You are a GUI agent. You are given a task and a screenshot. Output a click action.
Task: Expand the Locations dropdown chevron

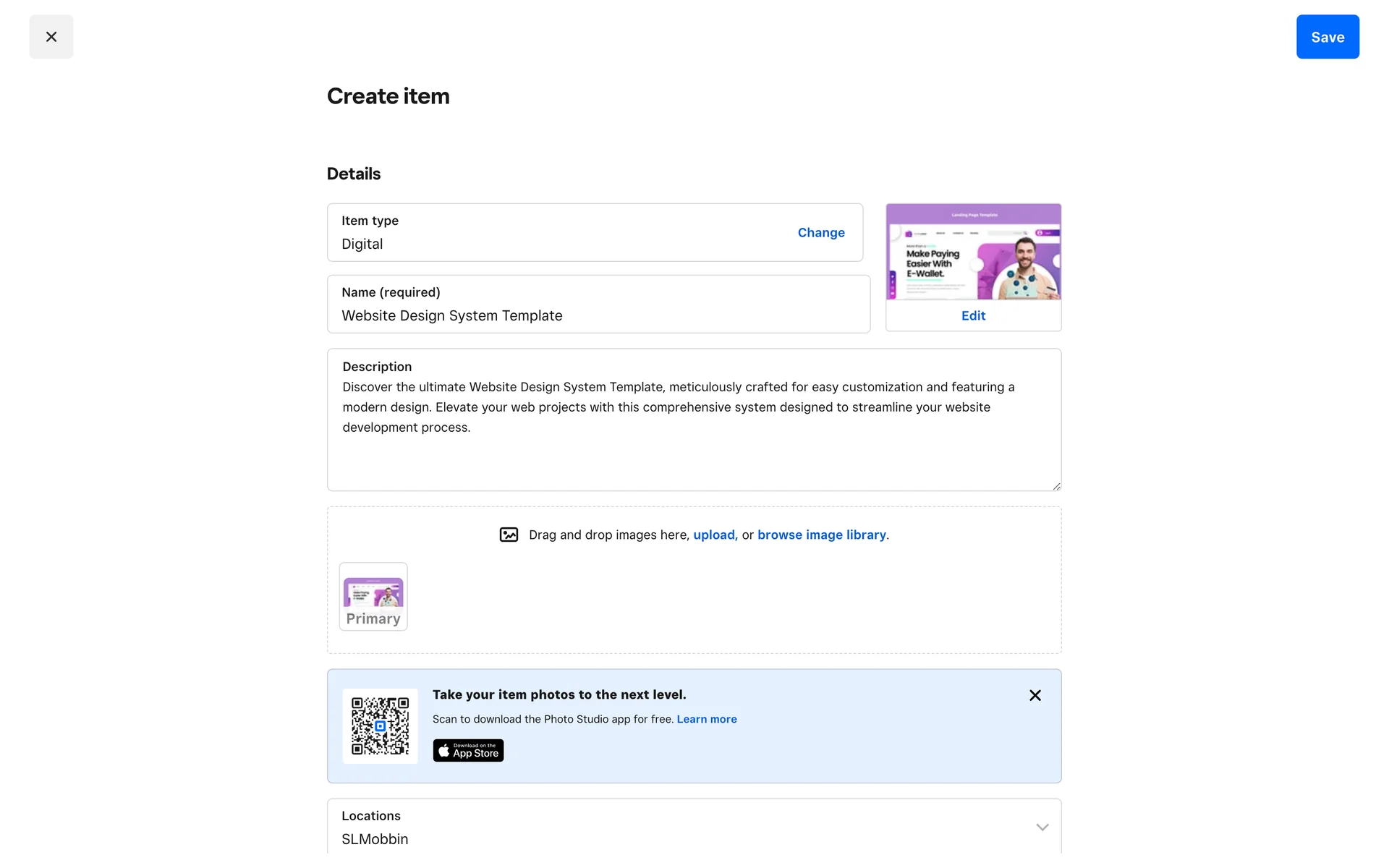tap(1042, 827)
